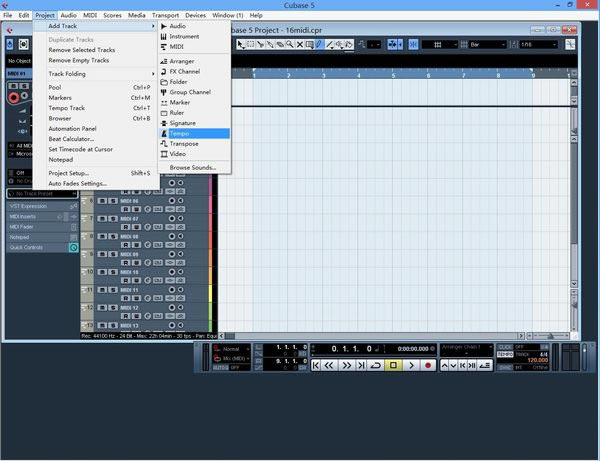600x461 pixels.
Task: Click the Folder track icon in submenu
Action: click(163, 82)
